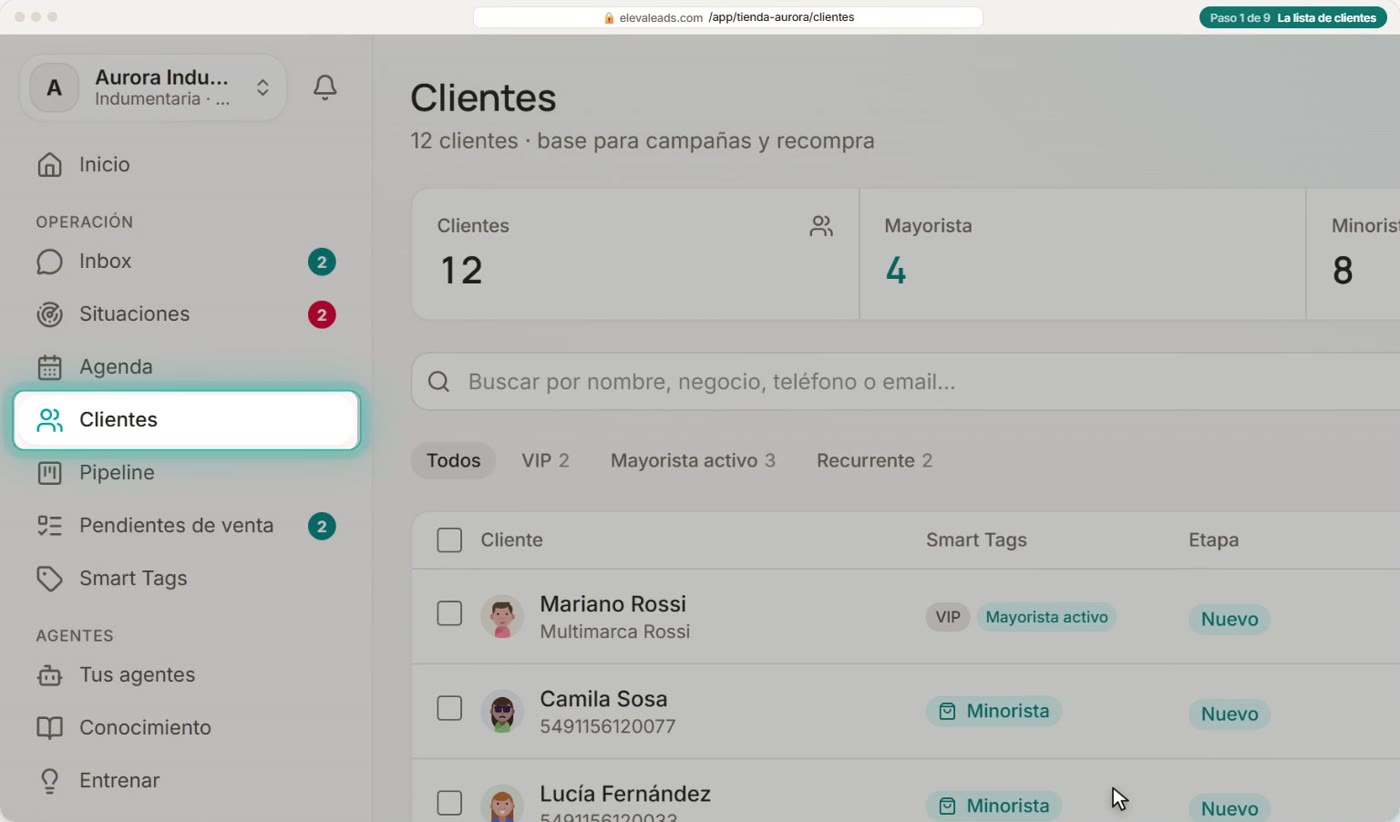Click the Tus agentes robot icon
The width and height of the screenshot is (1400, 822).
pos(49,676)
